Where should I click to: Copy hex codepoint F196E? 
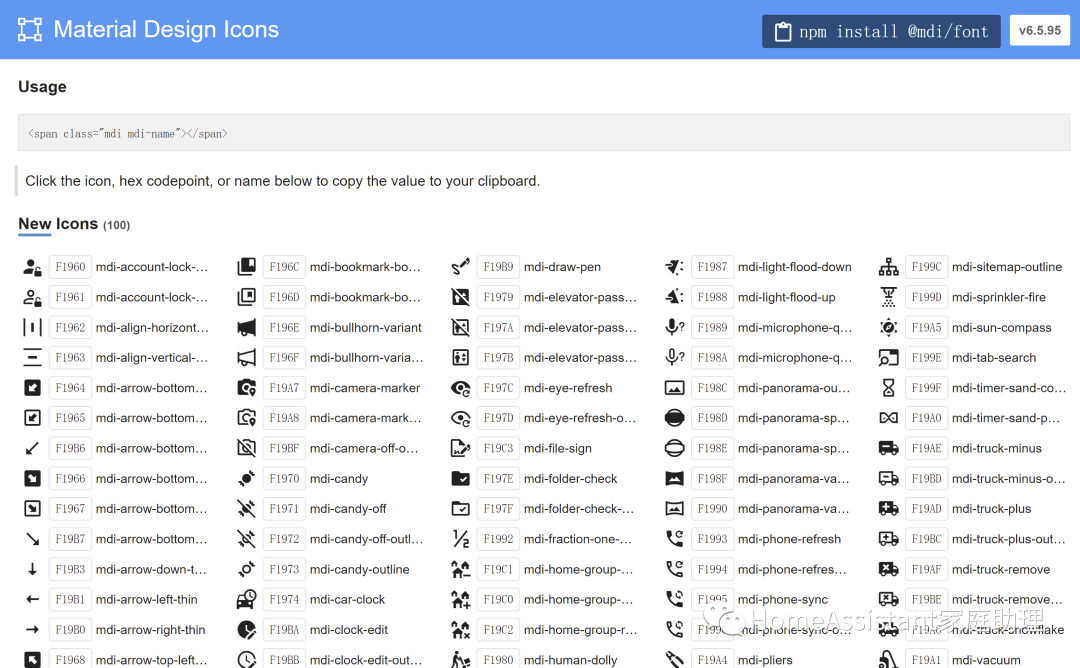[284, 327]
